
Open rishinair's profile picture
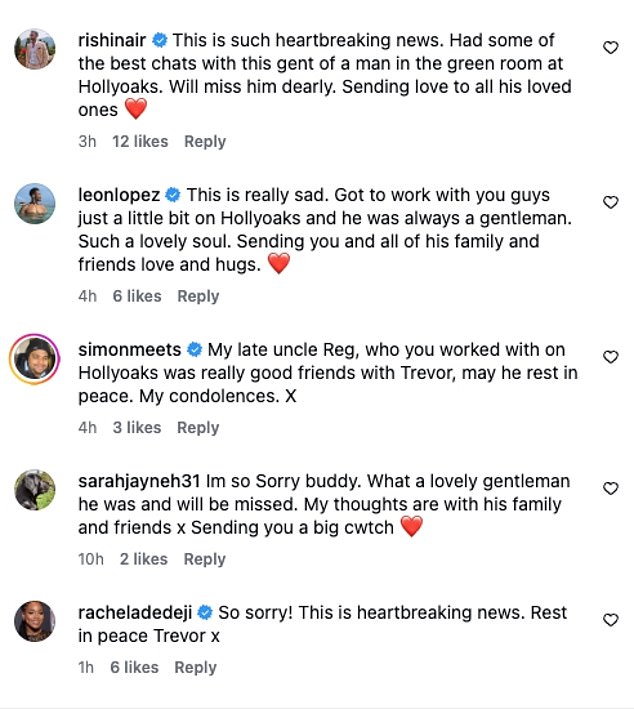point(35,48)
